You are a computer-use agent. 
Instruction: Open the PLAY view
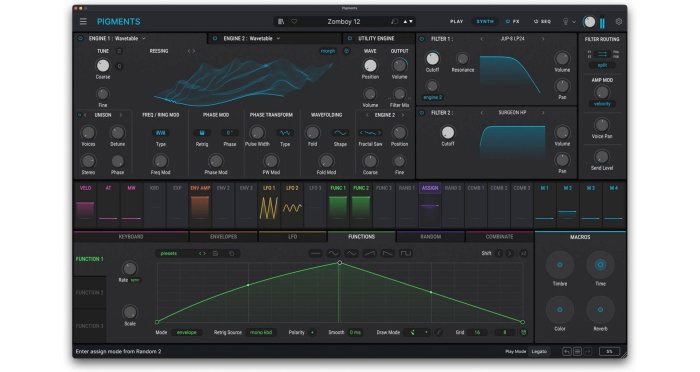tap(457, 21)
